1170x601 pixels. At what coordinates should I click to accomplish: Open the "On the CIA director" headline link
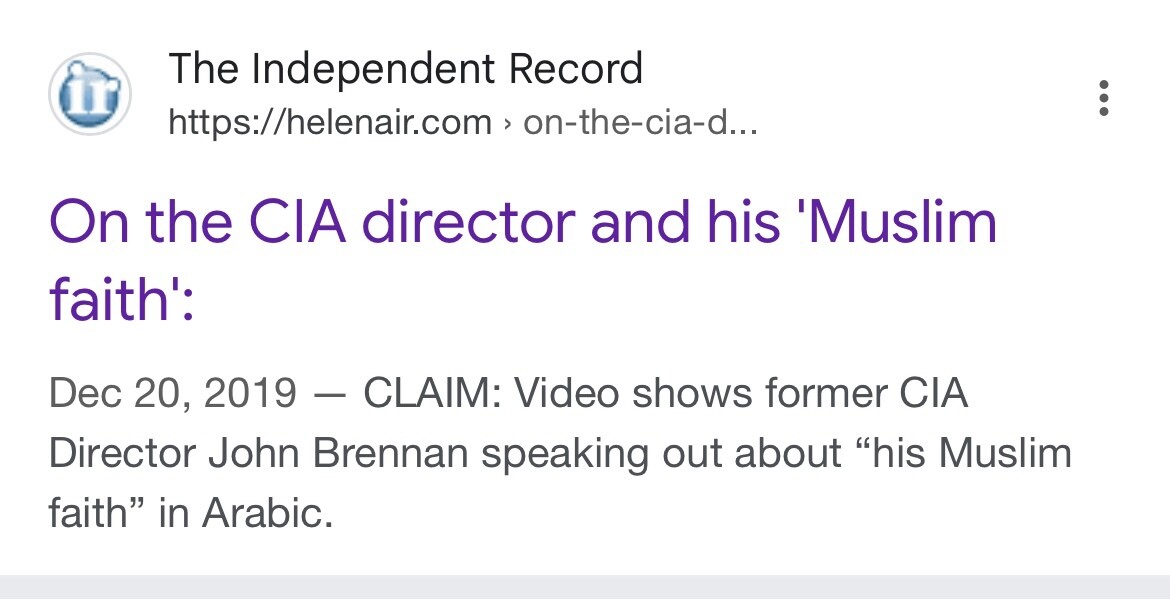pyautogui.click(x=522, y=223)
